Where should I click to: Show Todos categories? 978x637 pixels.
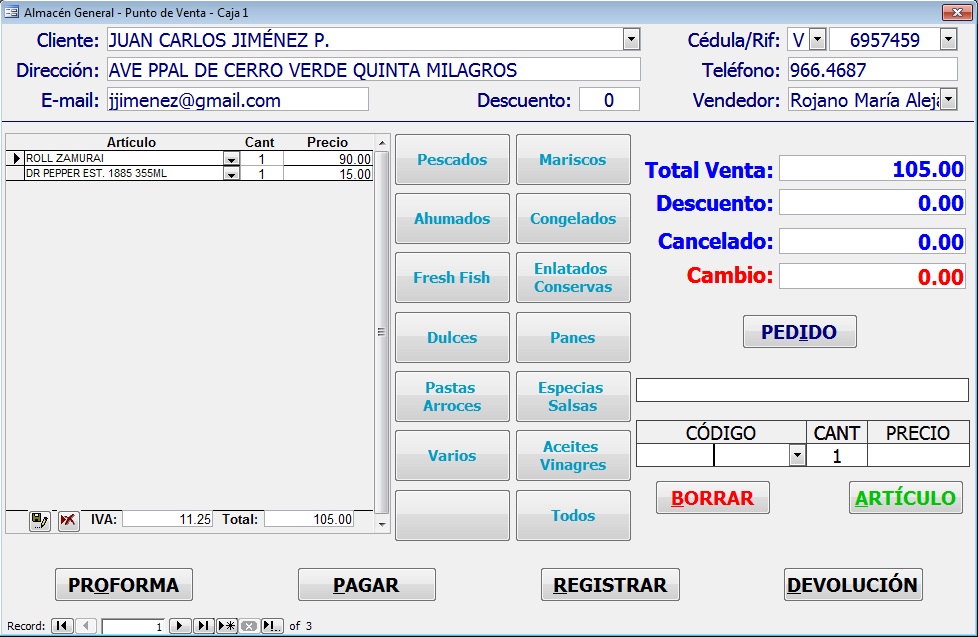pos(573,515)
